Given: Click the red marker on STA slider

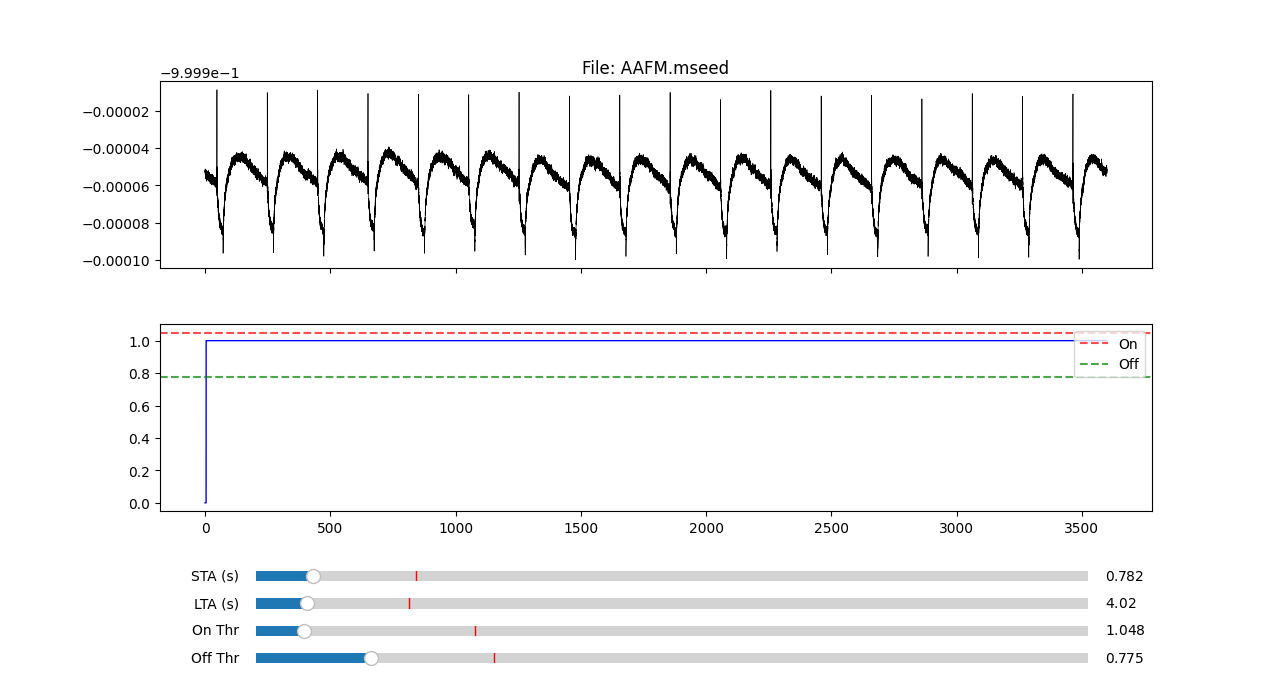Looking at the screenshot, I should 416,576.
